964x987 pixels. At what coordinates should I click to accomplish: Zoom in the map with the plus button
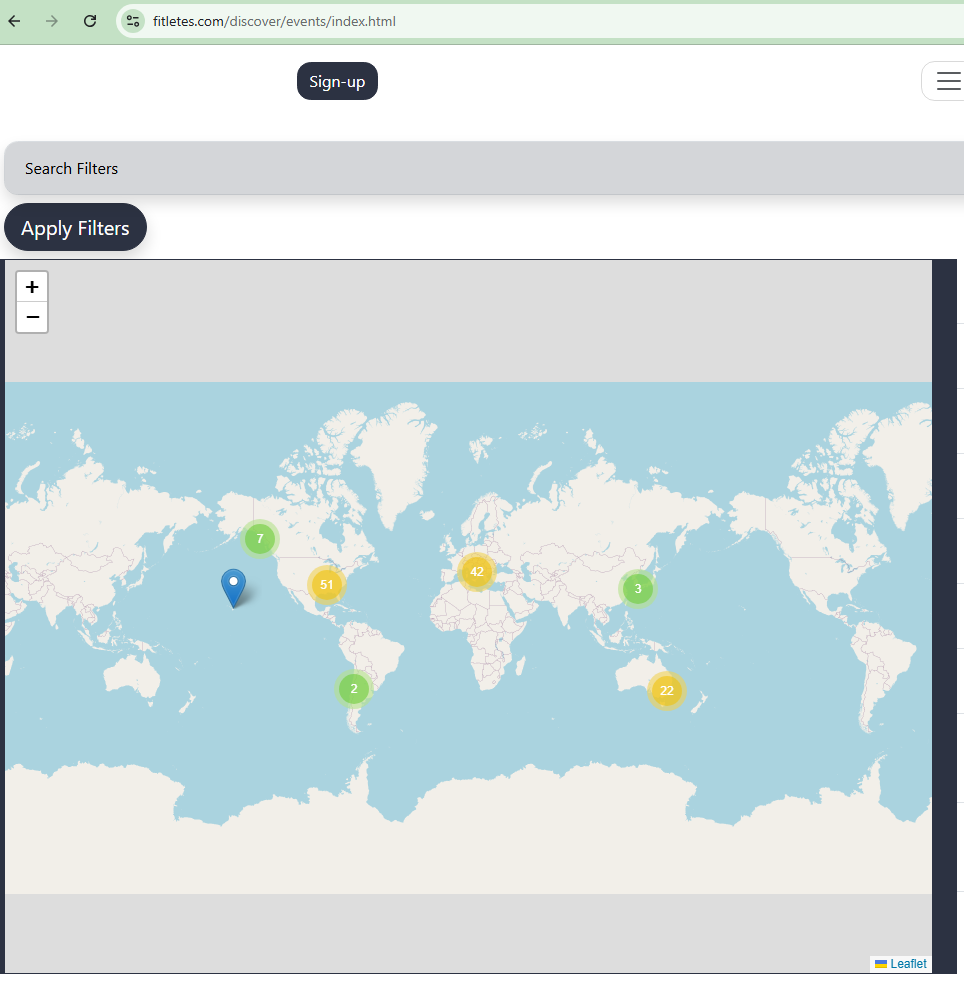pyautogui.click(x=32, y=287)
